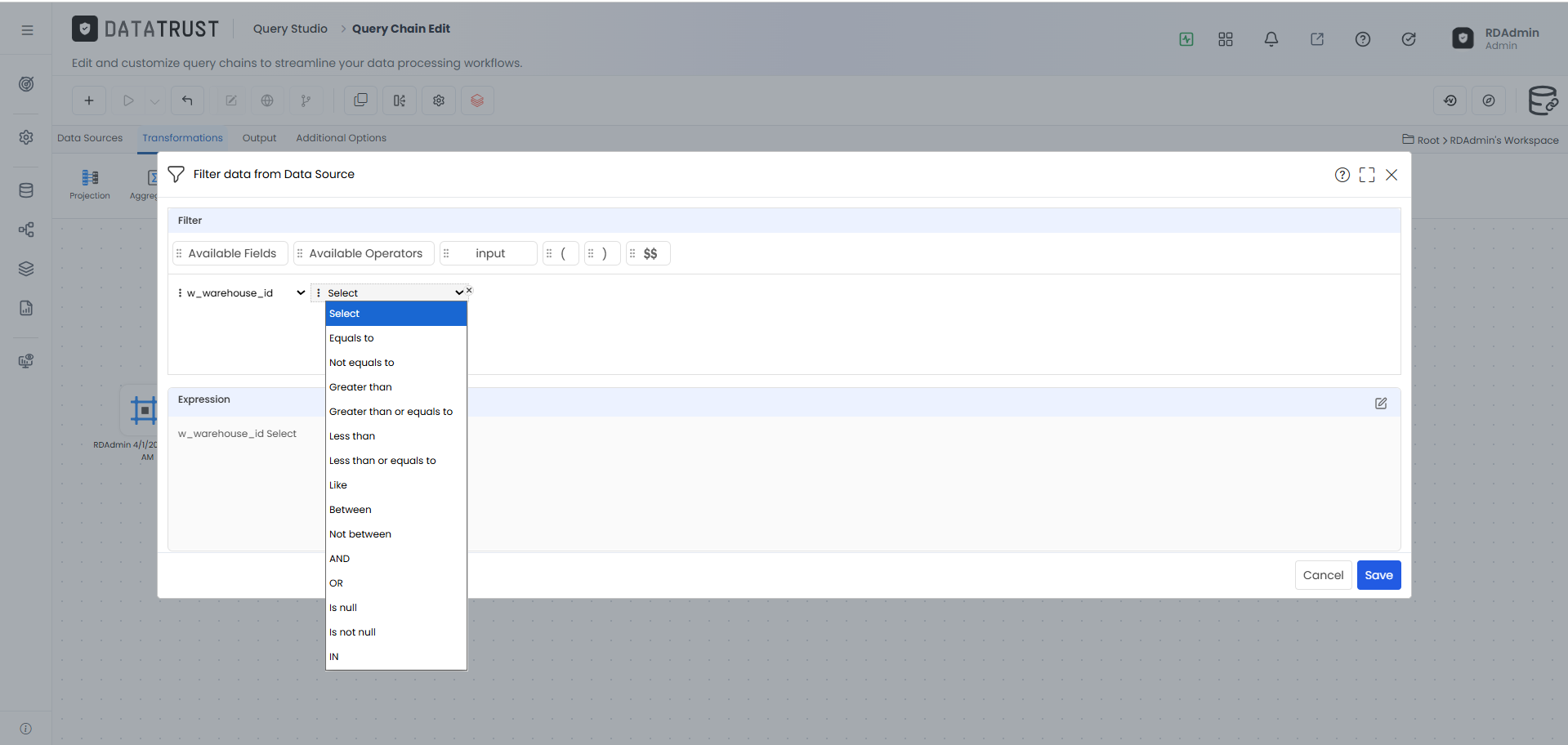The image size is (1568, 745).
Task: Click the branch toolbar icon
Action: tap(306, 100)
